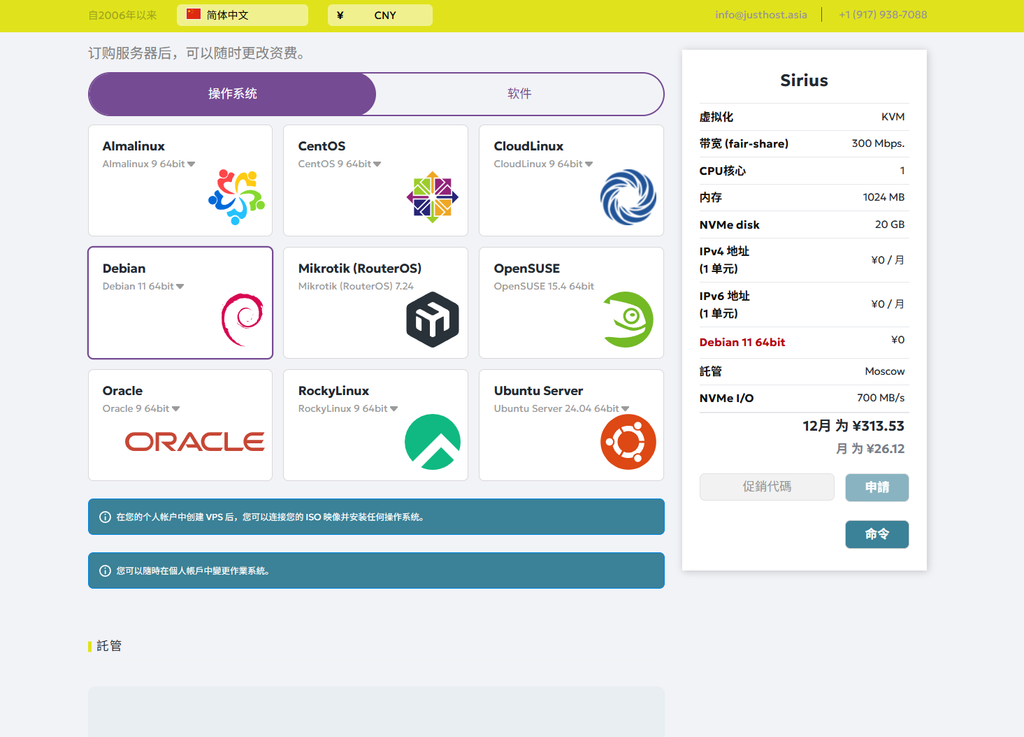Open Debian 11 64bit version dropdown
The image size is (1024, 737).
pyautogui.click(x=143, y=286)
